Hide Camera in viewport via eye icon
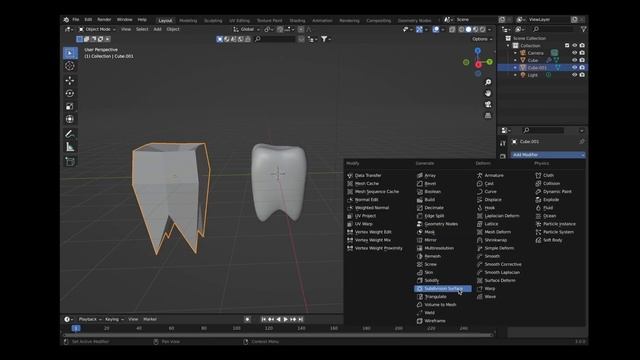The image size is (640, 360). tap(574, 53)
